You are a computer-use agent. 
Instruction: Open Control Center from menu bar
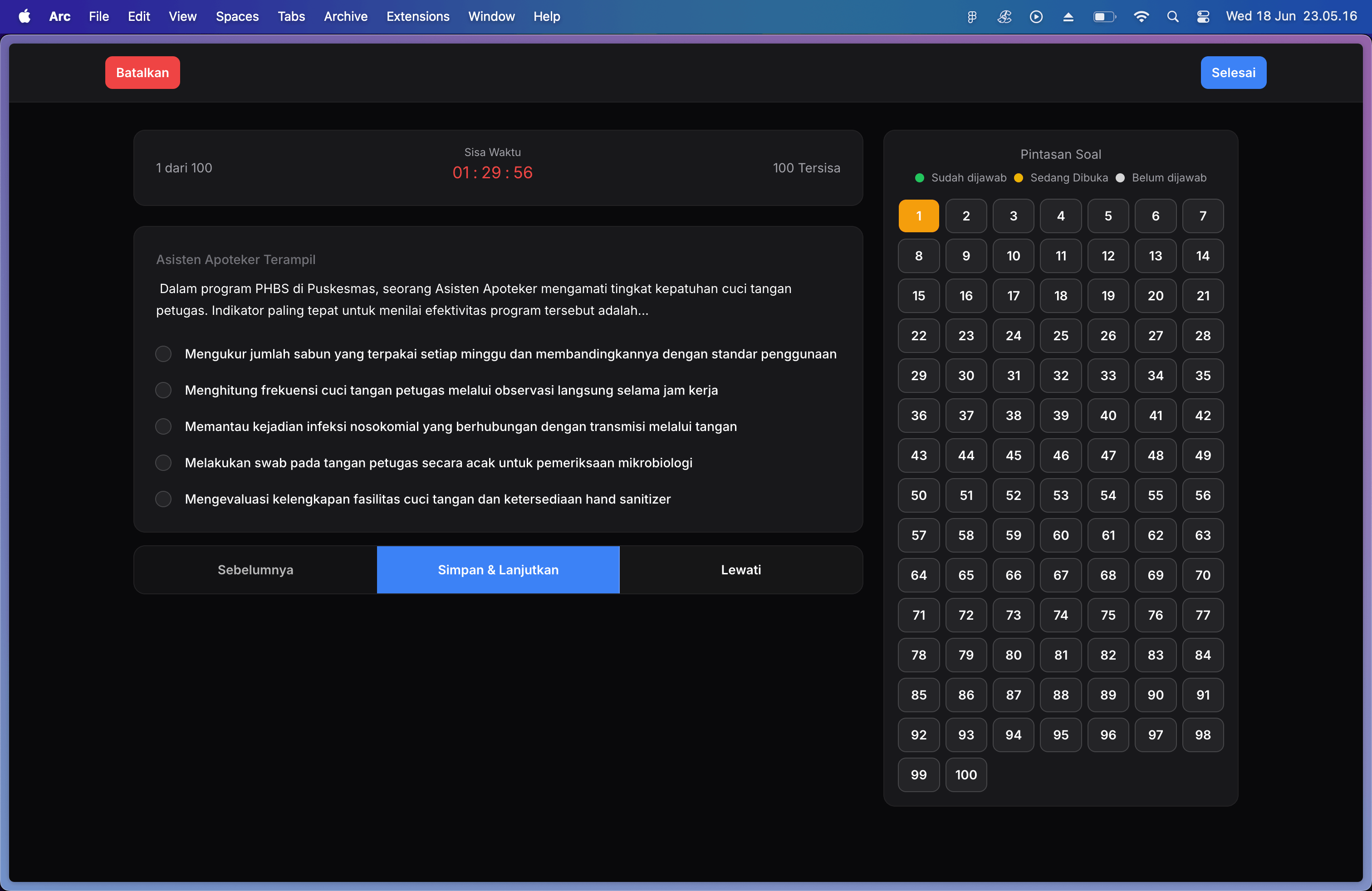pos(1203,17)
